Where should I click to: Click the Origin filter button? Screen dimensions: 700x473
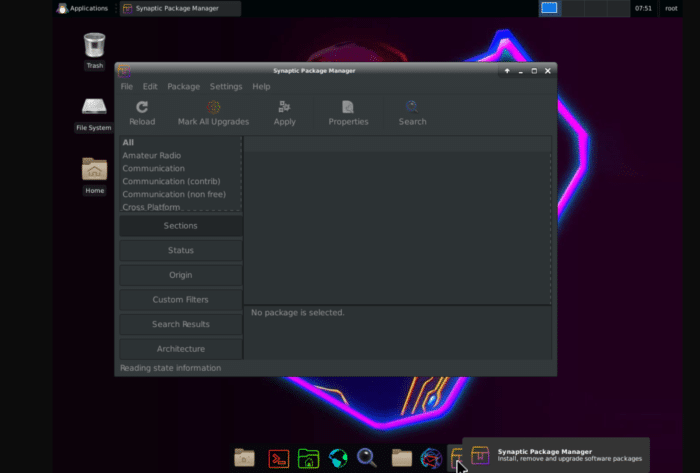click(180, 275)
